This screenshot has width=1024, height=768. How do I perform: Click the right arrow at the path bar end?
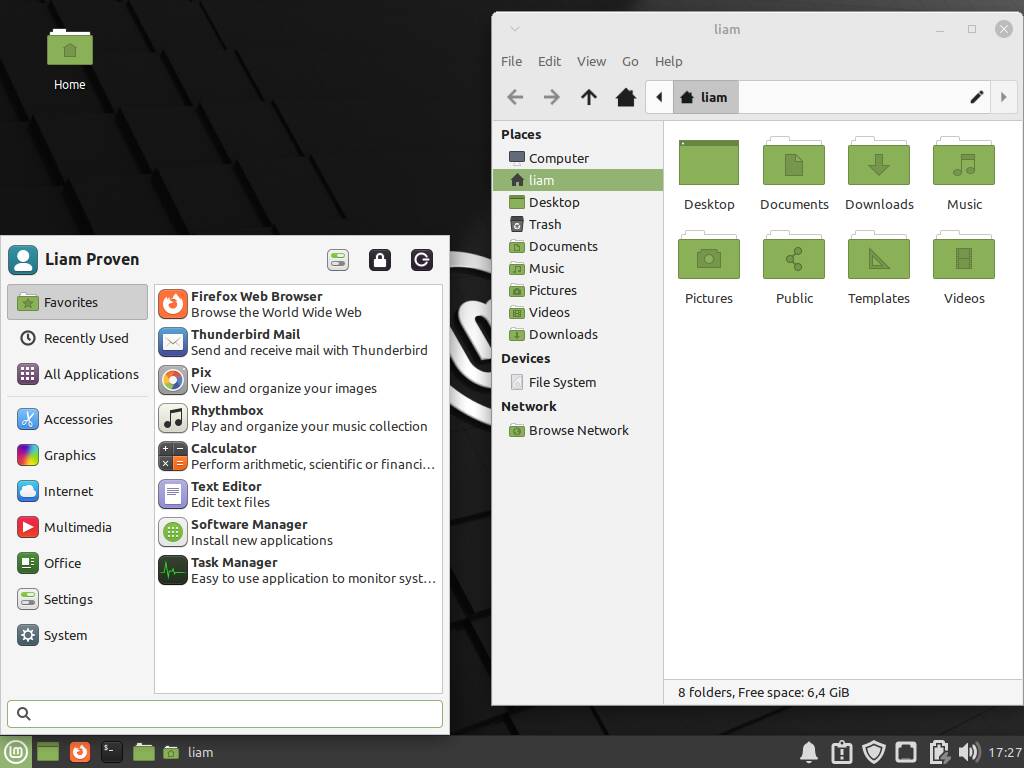pos(1004,97)
